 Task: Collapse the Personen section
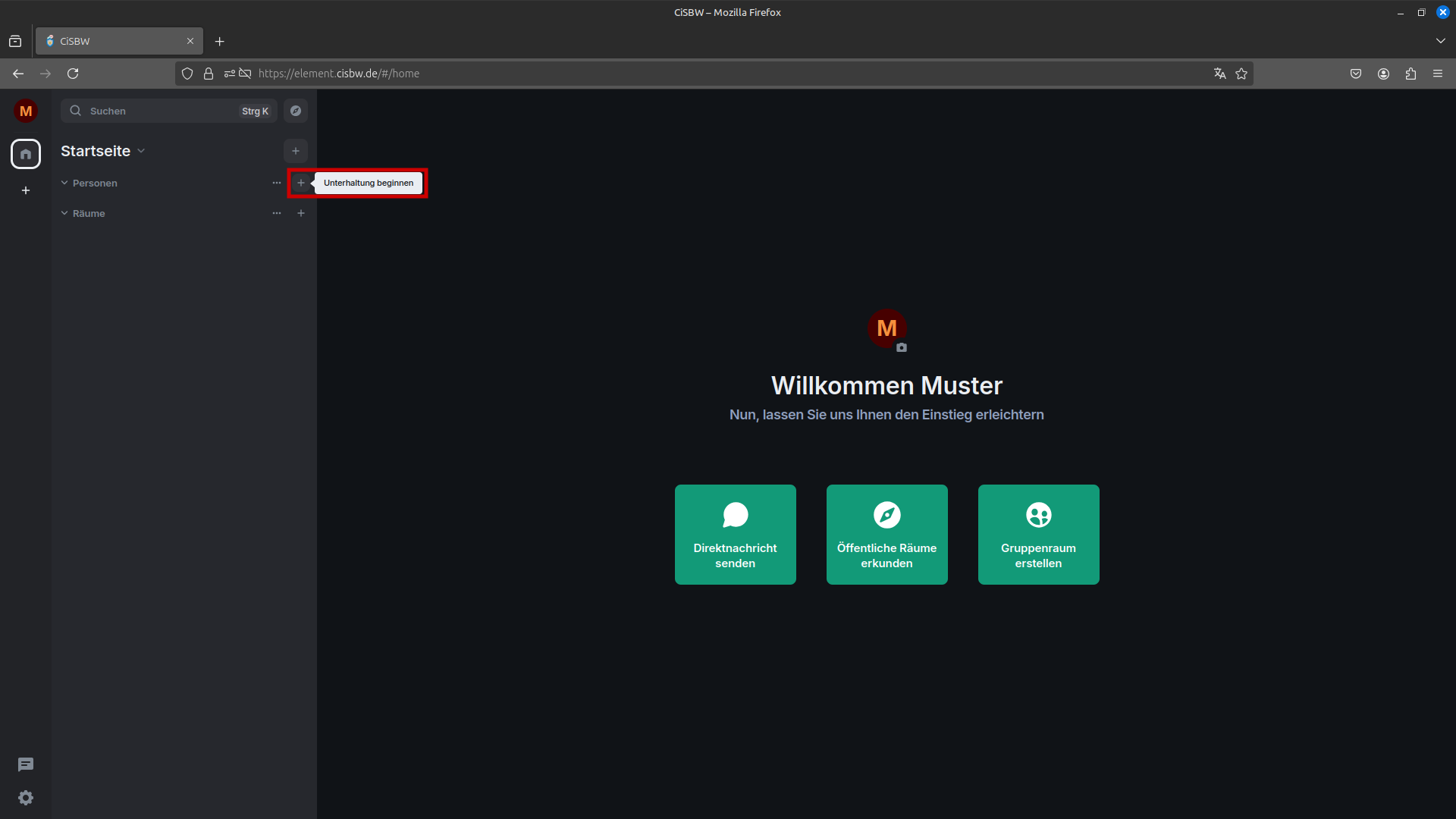(x=64, y=183)
